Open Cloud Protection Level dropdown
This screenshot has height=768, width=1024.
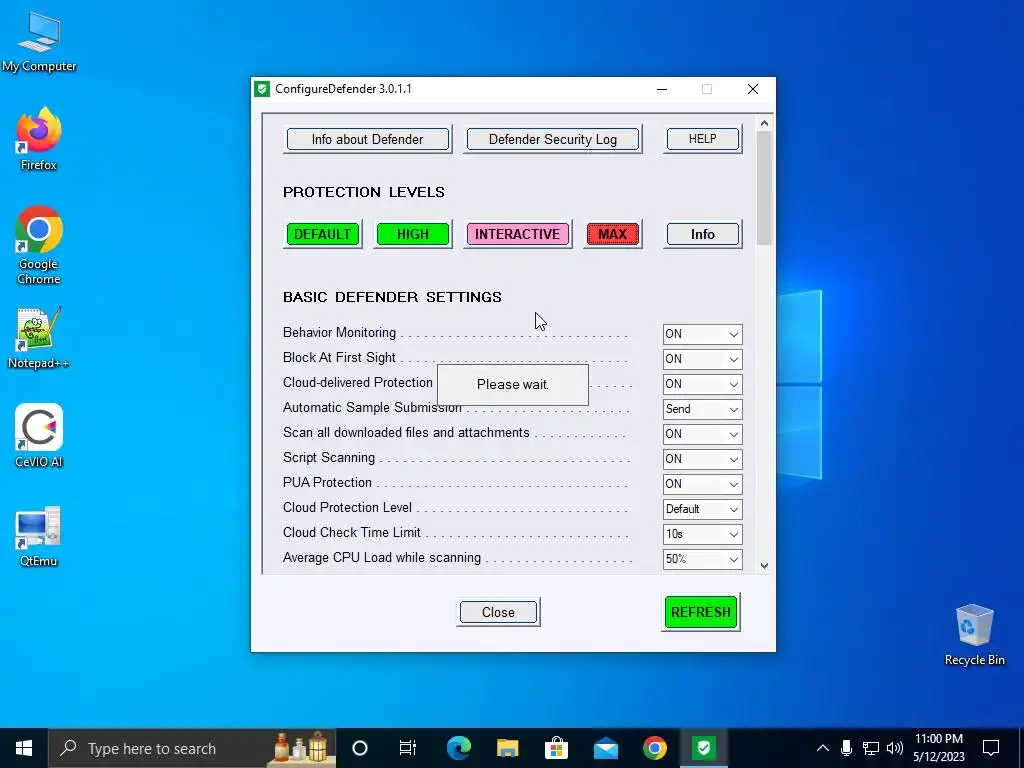coord(703,509)
